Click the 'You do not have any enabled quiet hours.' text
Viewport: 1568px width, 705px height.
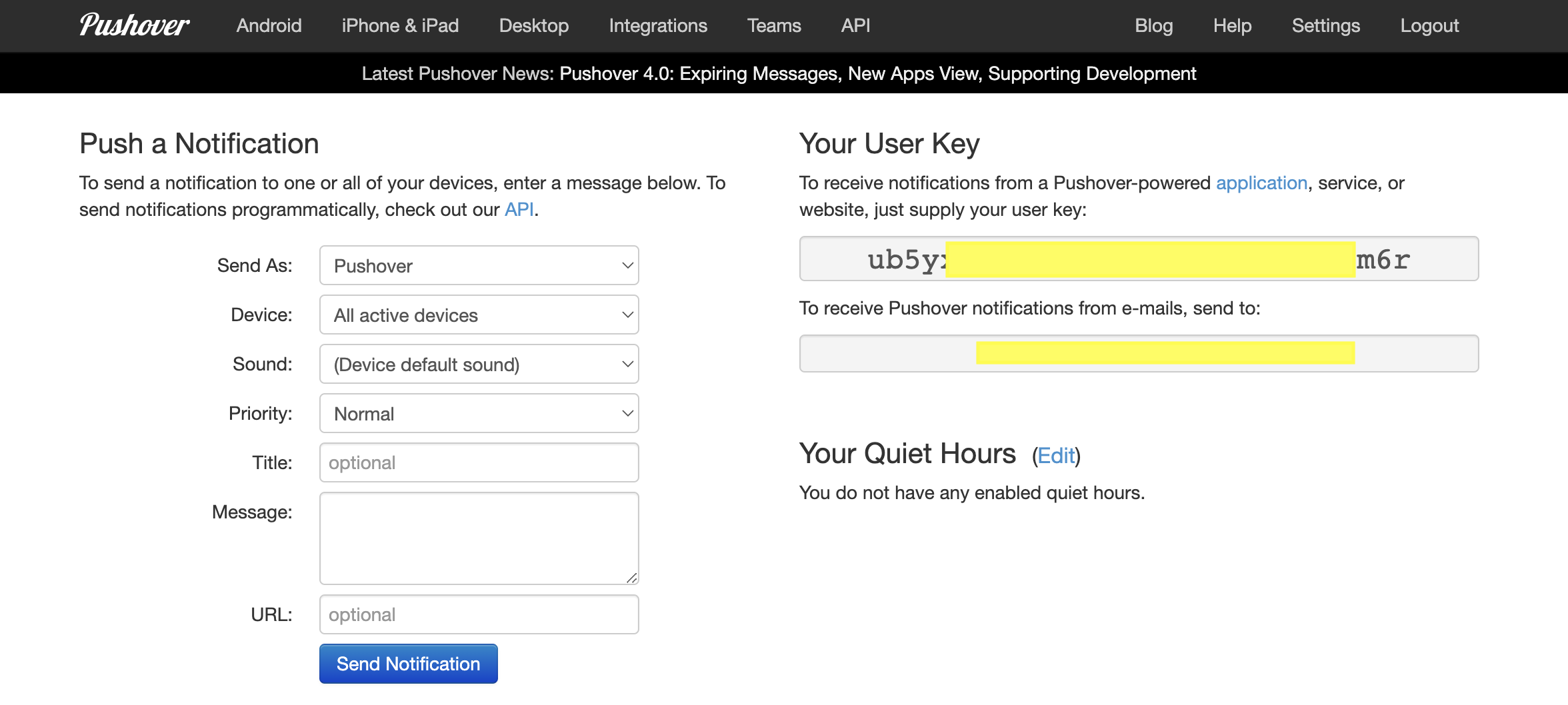(x=972, y=492)
